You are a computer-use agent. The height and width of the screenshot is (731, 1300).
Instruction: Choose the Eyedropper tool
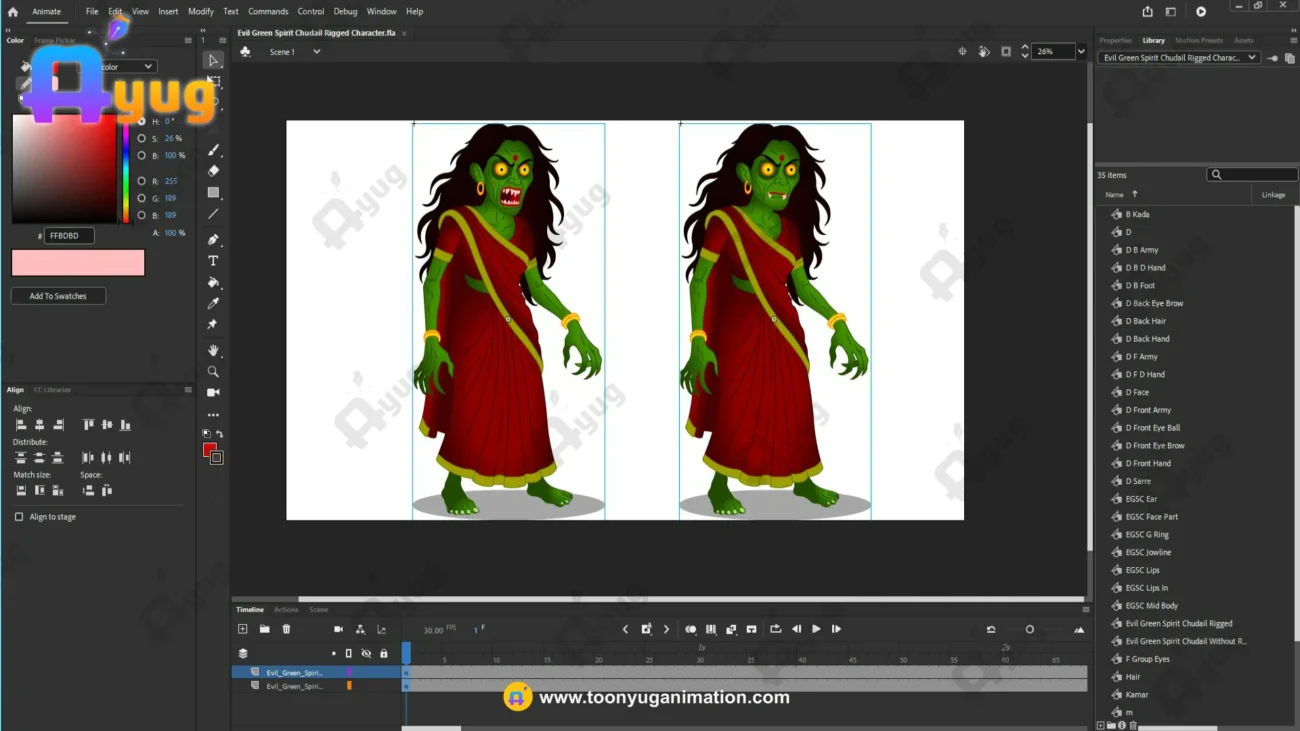click(213, 304)
